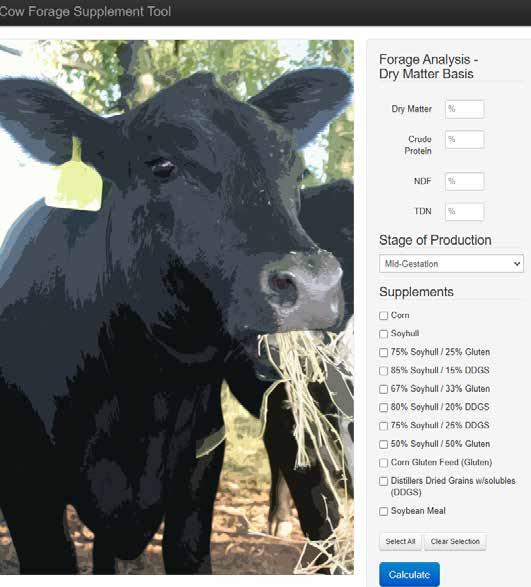Select 85% Soyhull / 15% DDGS checkbox

[x=383, y=371]
